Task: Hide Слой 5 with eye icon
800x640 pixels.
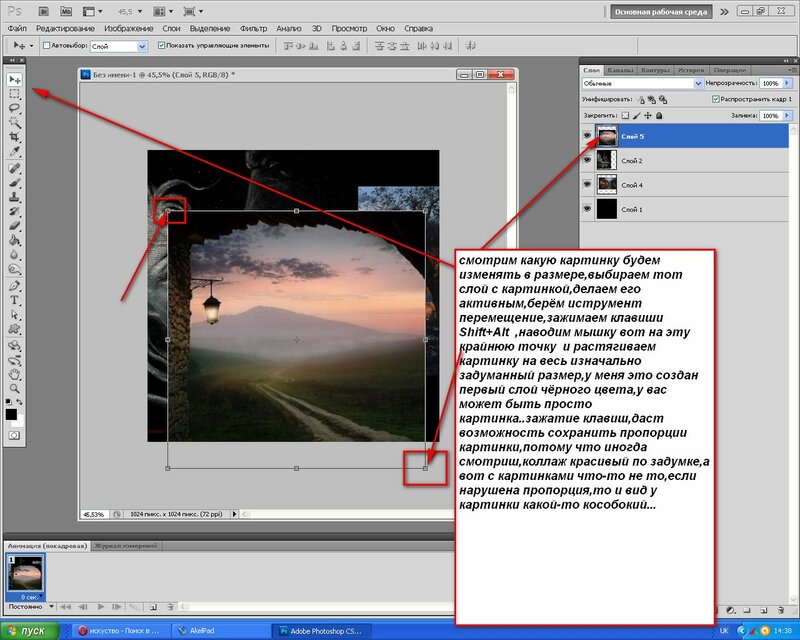Action: (x=587, y=136)
